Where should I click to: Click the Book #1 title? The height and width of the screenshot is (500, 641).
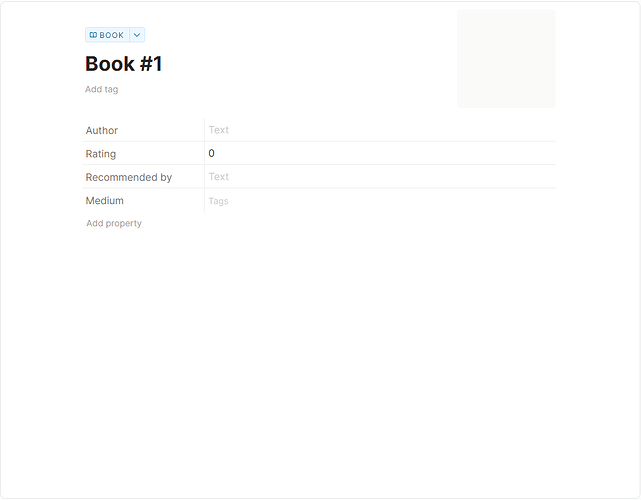click(x=123, y=64)
